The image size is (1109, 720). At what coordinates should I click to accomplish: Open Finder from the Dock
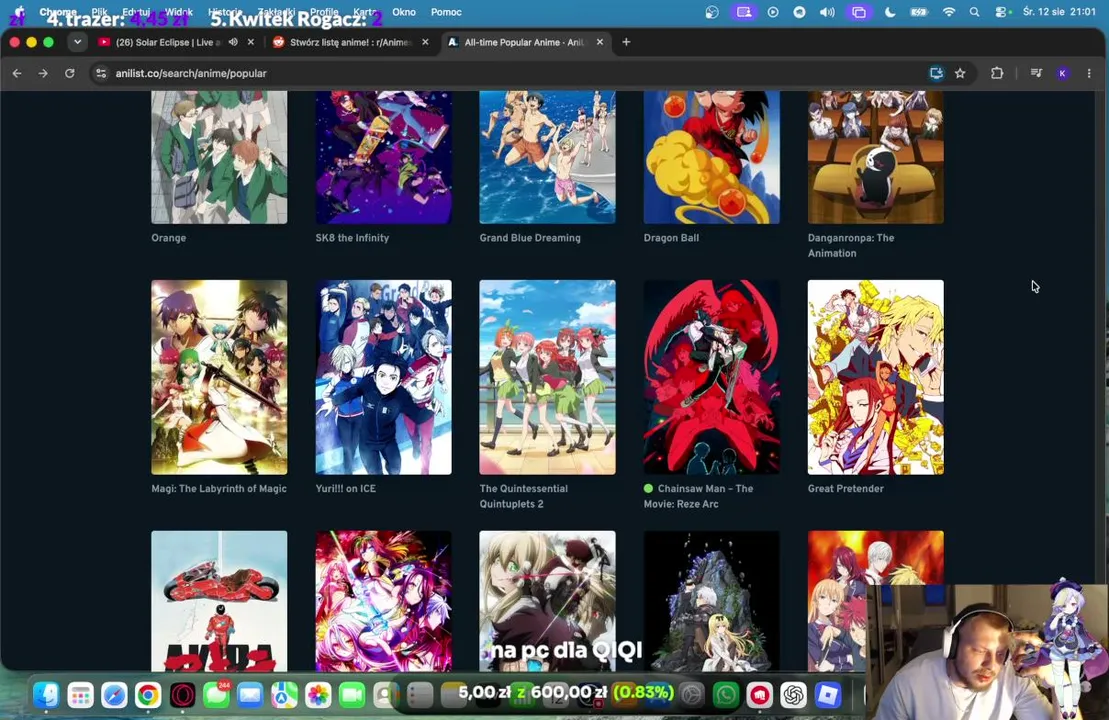pyautogui.click(x=46, y=695)
